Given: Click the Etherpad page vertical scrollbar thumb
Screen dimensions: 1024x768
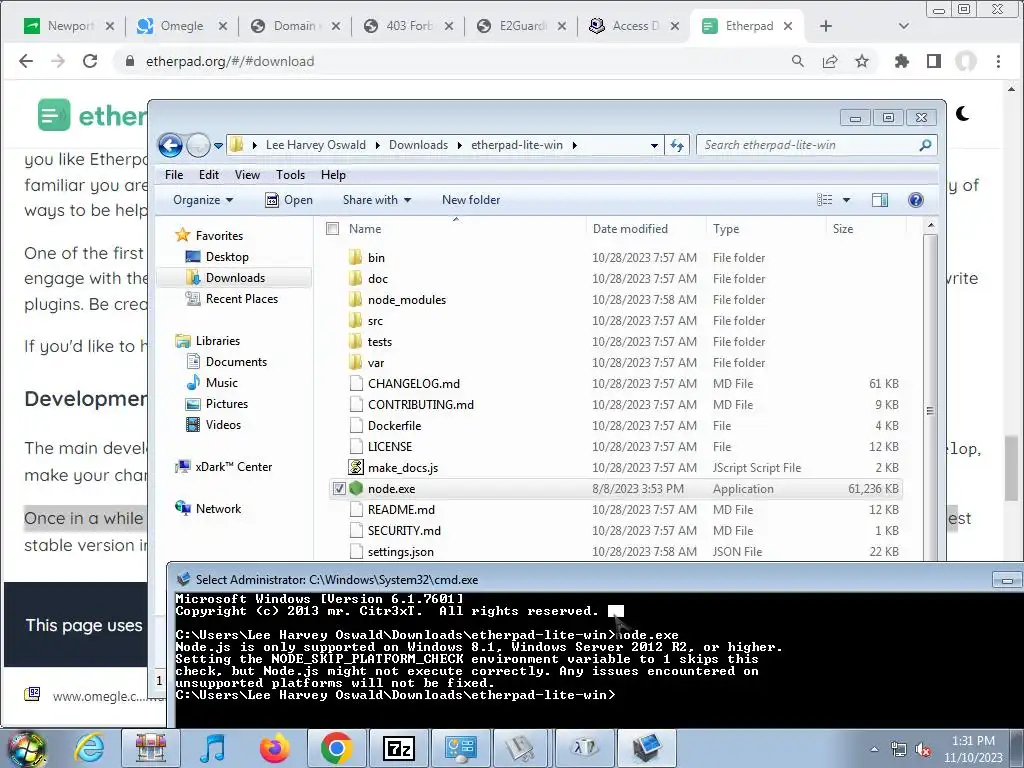Looking at the screenshot, I should pos(1011,468).
